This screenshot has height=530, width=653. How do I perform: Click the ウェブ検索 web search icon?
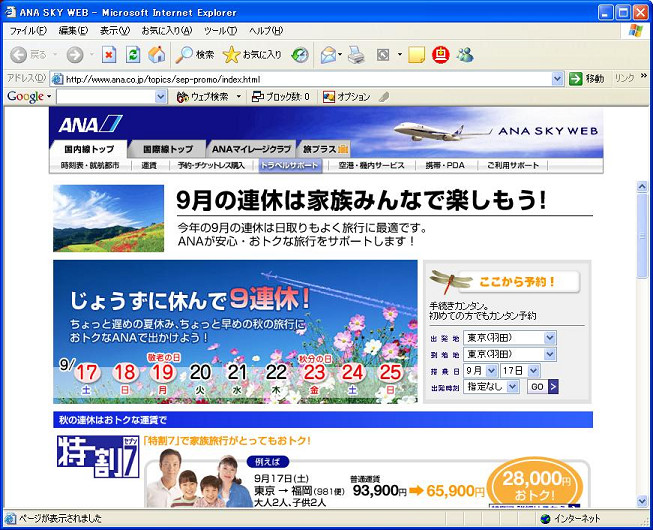(182, 97)
